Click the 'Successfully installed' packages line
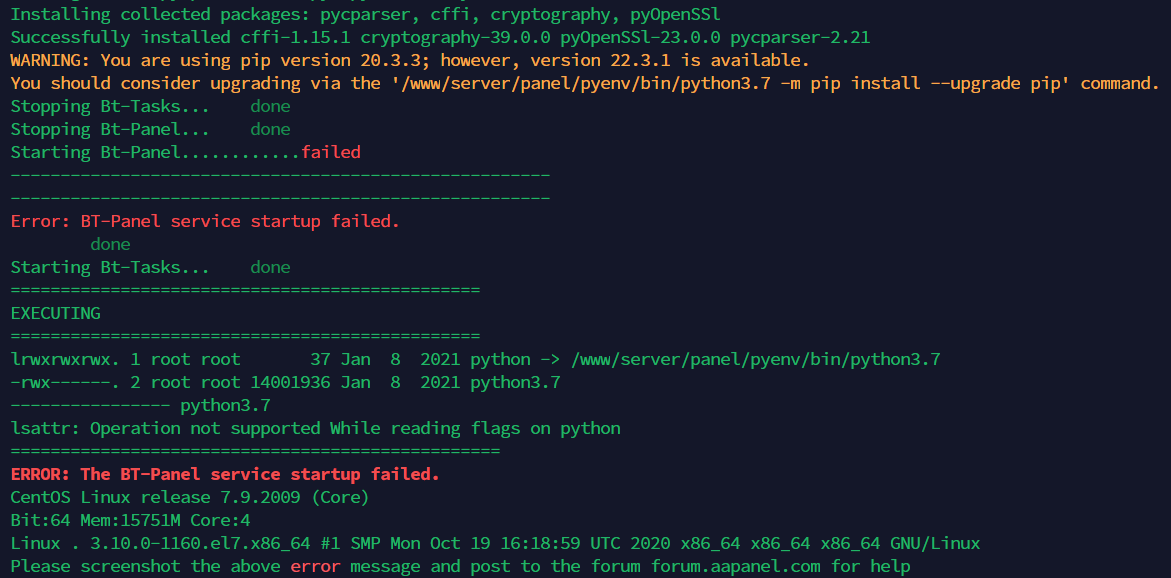This screenshot has height=578, width=1171. pyautogui.click(x=440, y=38)
